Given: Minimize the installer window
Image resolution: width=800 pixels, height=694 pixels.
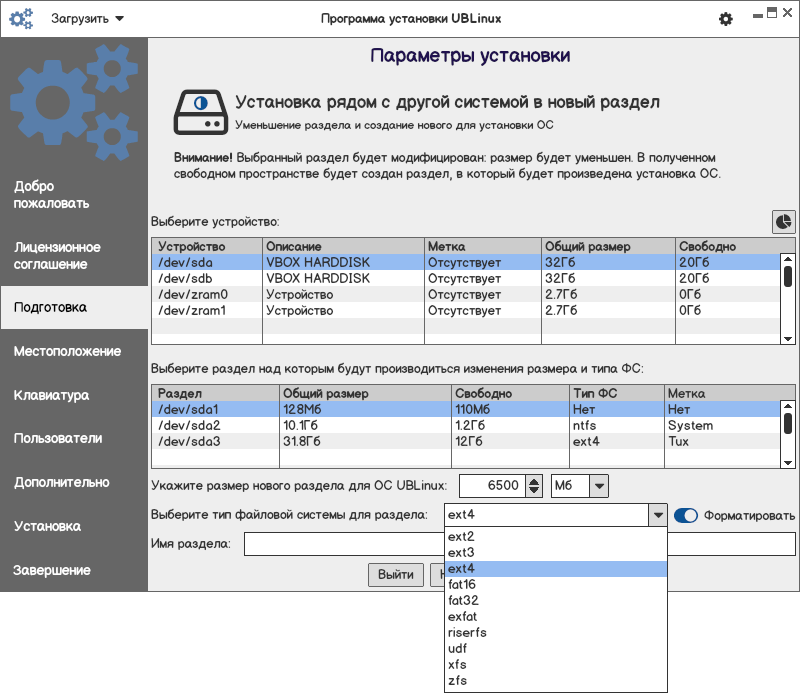Looking at the screenshot, I should [x=758, y=15].
